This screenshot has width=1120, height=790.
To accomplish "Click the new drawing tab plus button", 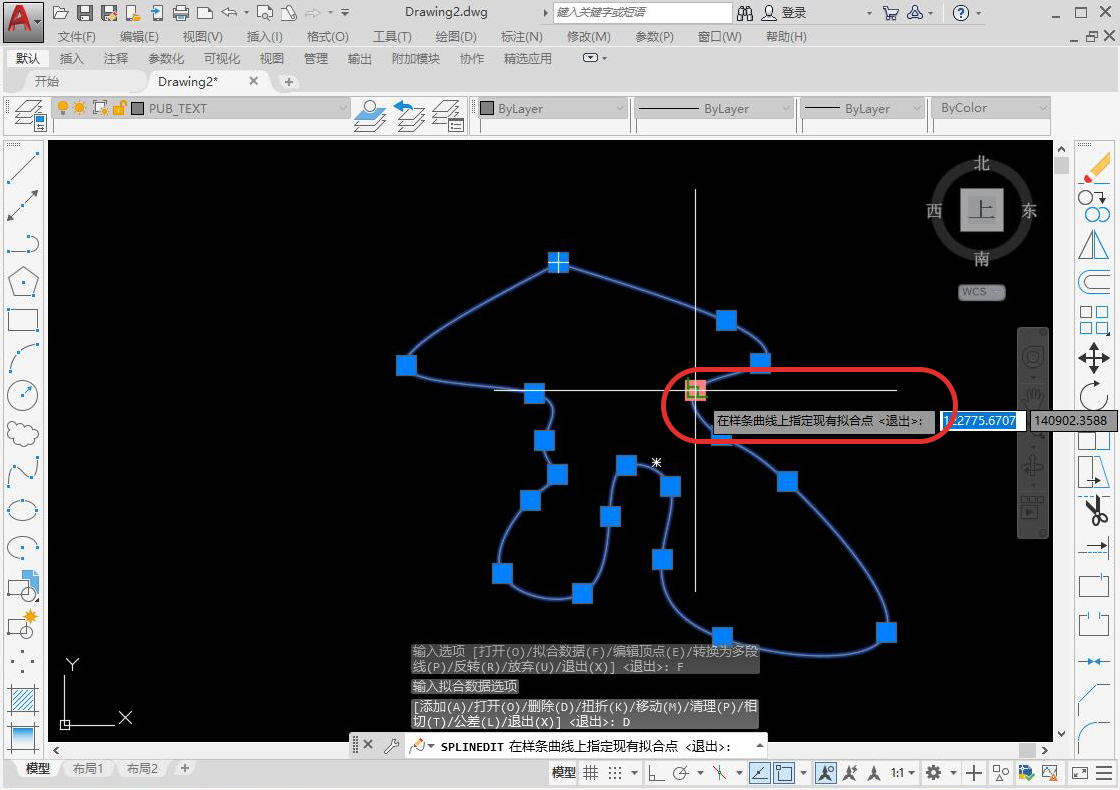I will (289, 81).
